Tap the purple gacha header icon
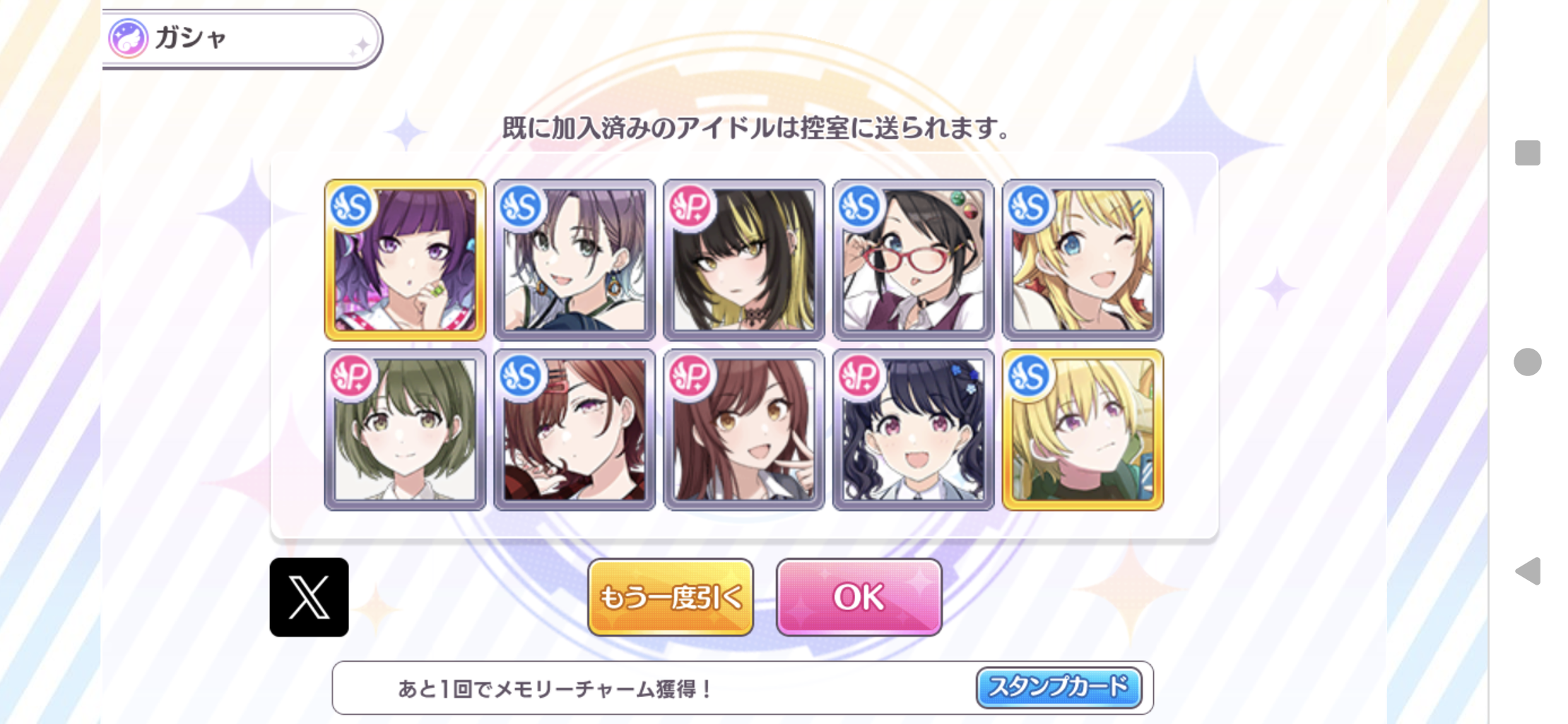The image size is (1568, 724). [x=128, y=38]
